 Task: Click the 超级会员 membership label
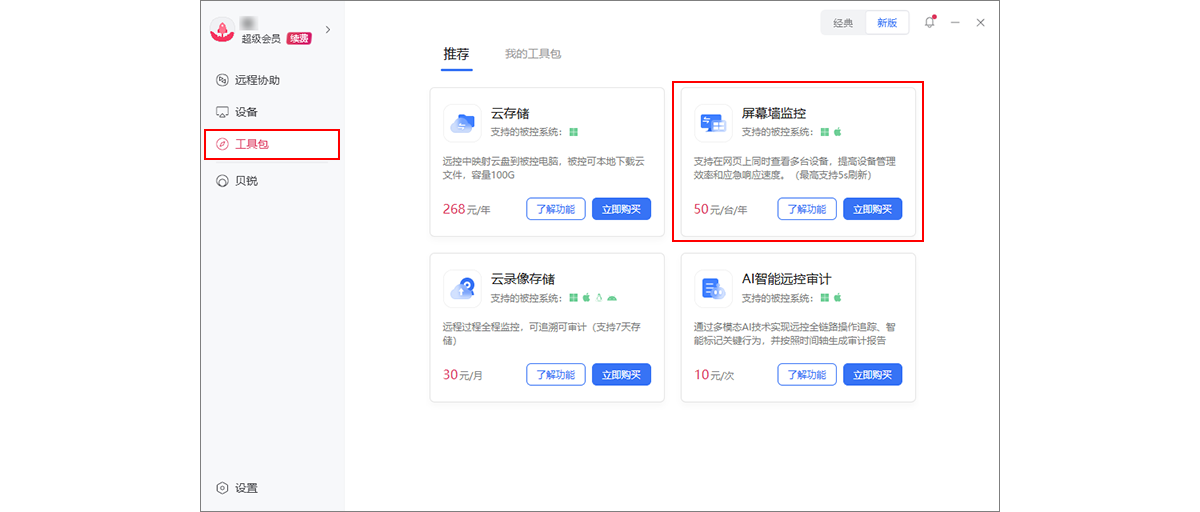(261, 38)
